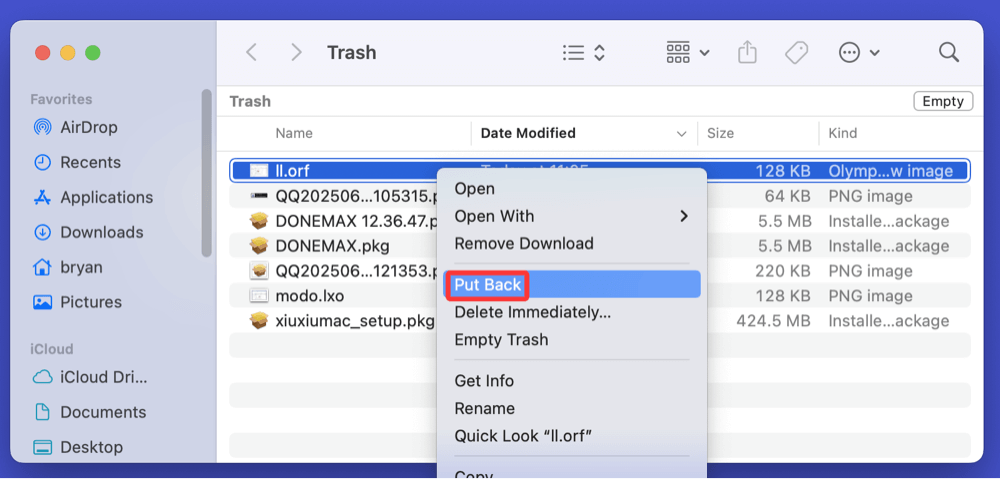This screenshot has height=479, width=1000.
Task: Go forward with the right chevron
Action: (x=296, y=52)
